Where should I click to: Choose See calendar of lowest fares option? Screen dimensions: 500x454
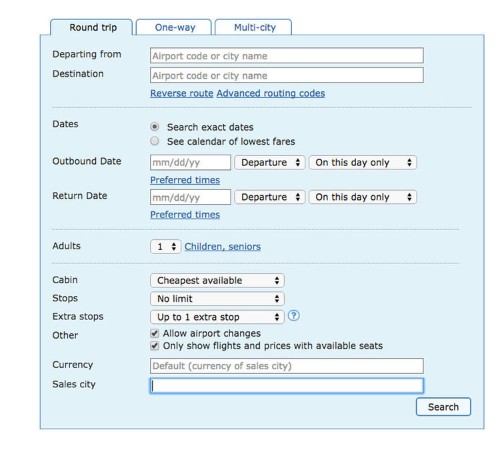tap(154, 141)
